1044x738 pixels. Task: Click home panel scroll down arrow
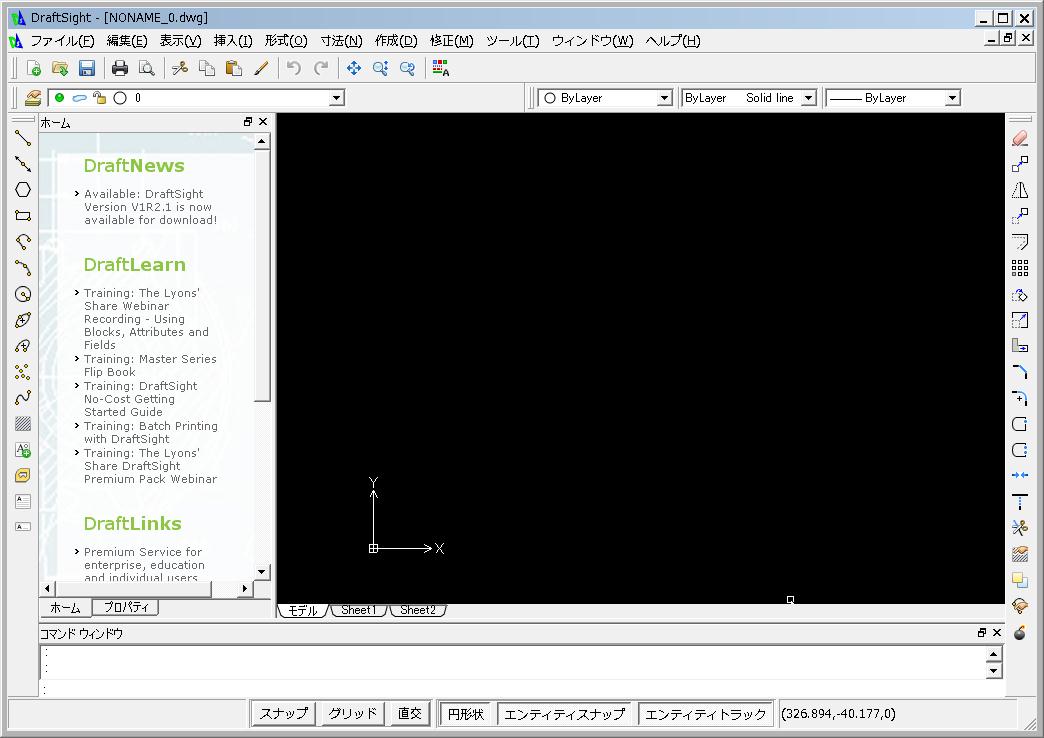pyautogui.click(x=262, y=571)
